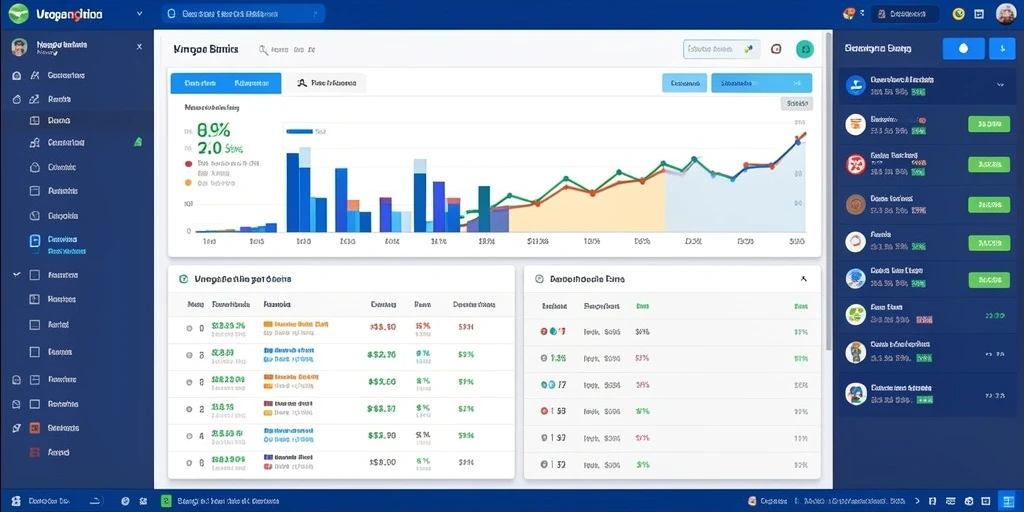Open the dropdown arrow next to the app title
Image resolution: width=1024 pixels, height=512 pixels.
tap(139, 14)
